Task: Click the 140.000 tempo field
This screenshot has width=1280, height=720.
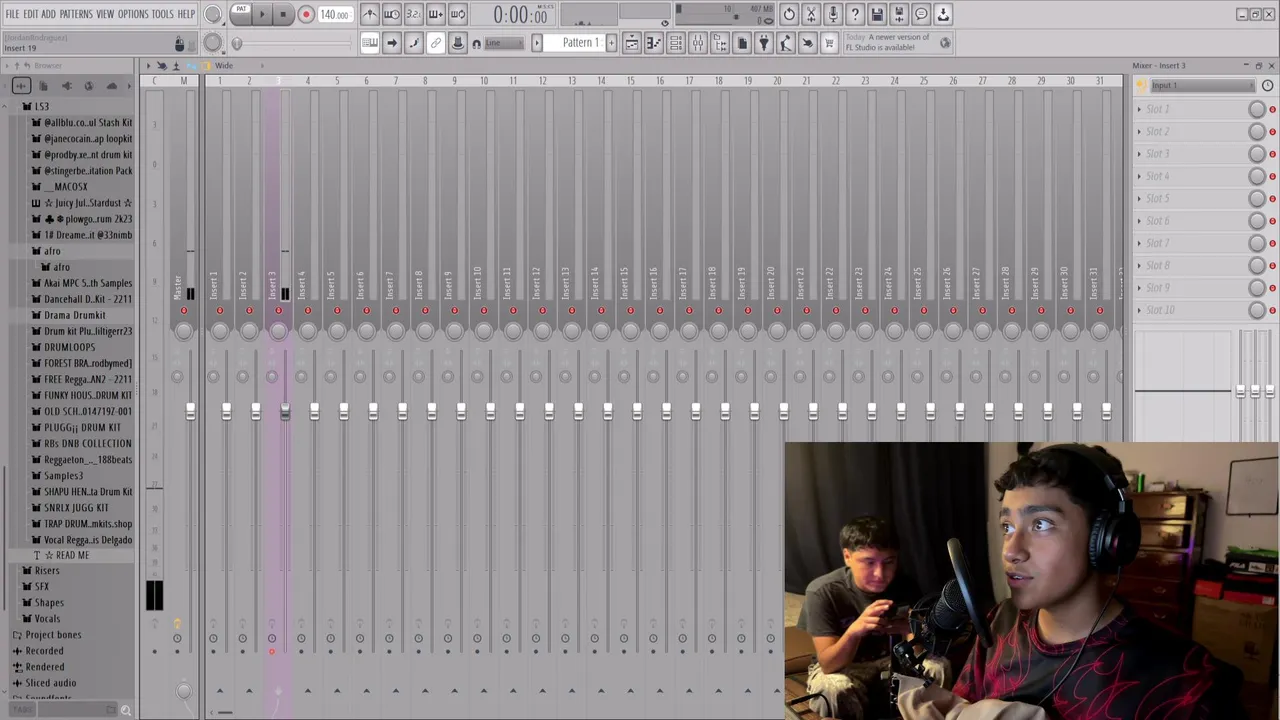Action: [335, 15]
